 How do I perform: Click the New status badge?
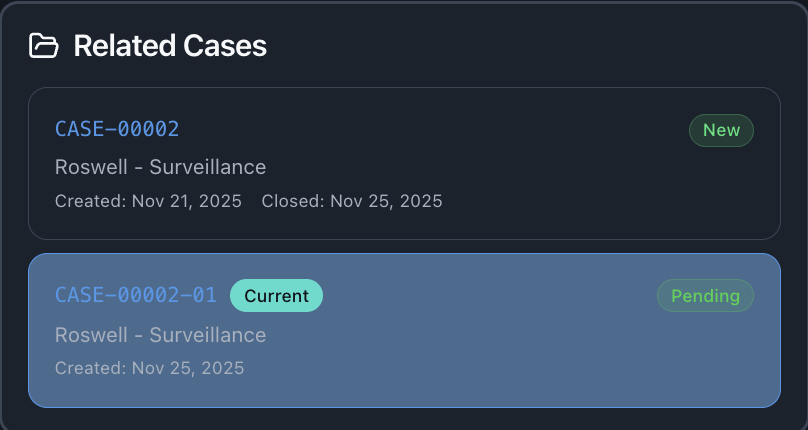pyautogui.click(x=721, y=130)
